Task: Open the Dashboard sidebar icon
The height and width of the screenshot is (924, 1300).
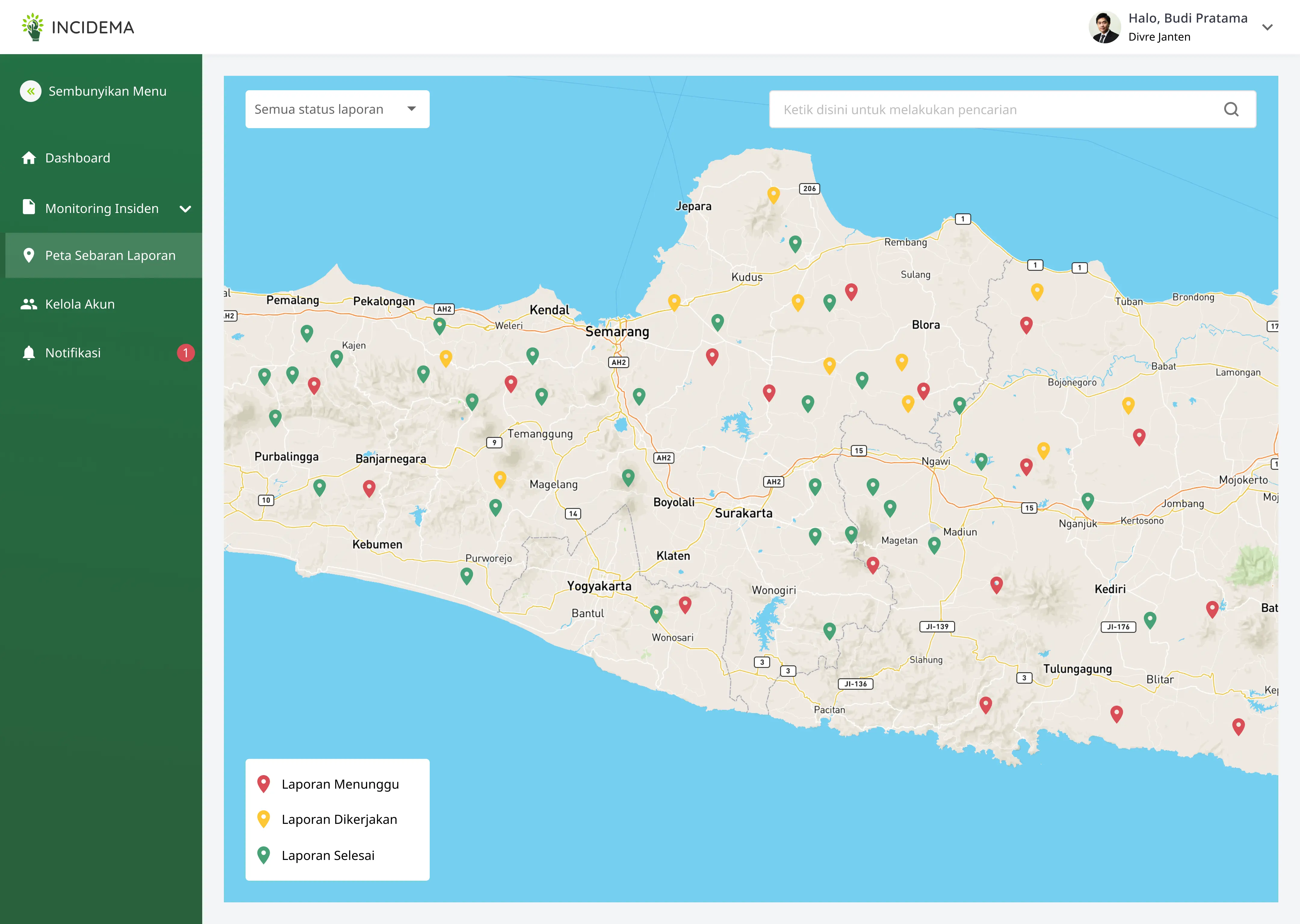Action: click(29, 158)
